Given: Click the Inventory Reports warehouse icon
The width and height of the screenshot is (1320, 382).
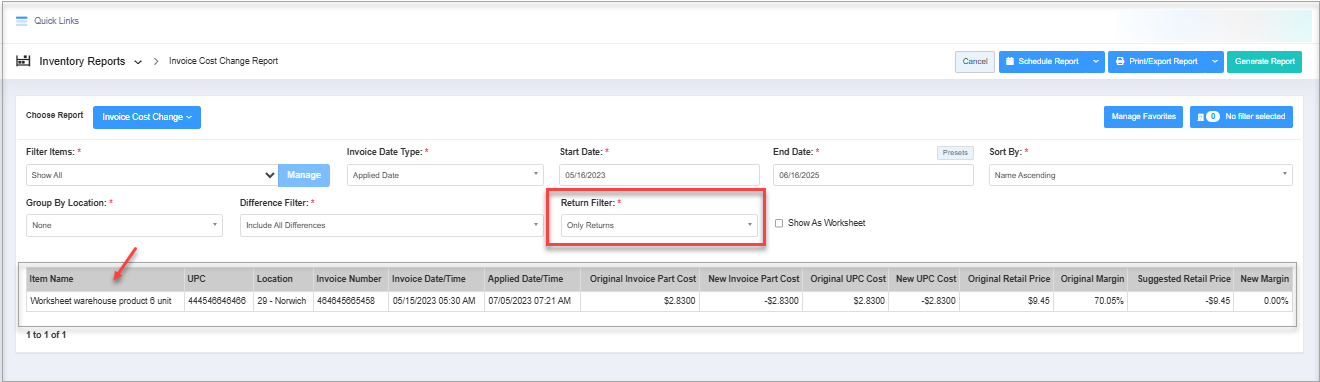Looking at the screenshot, I should [23, 61].
